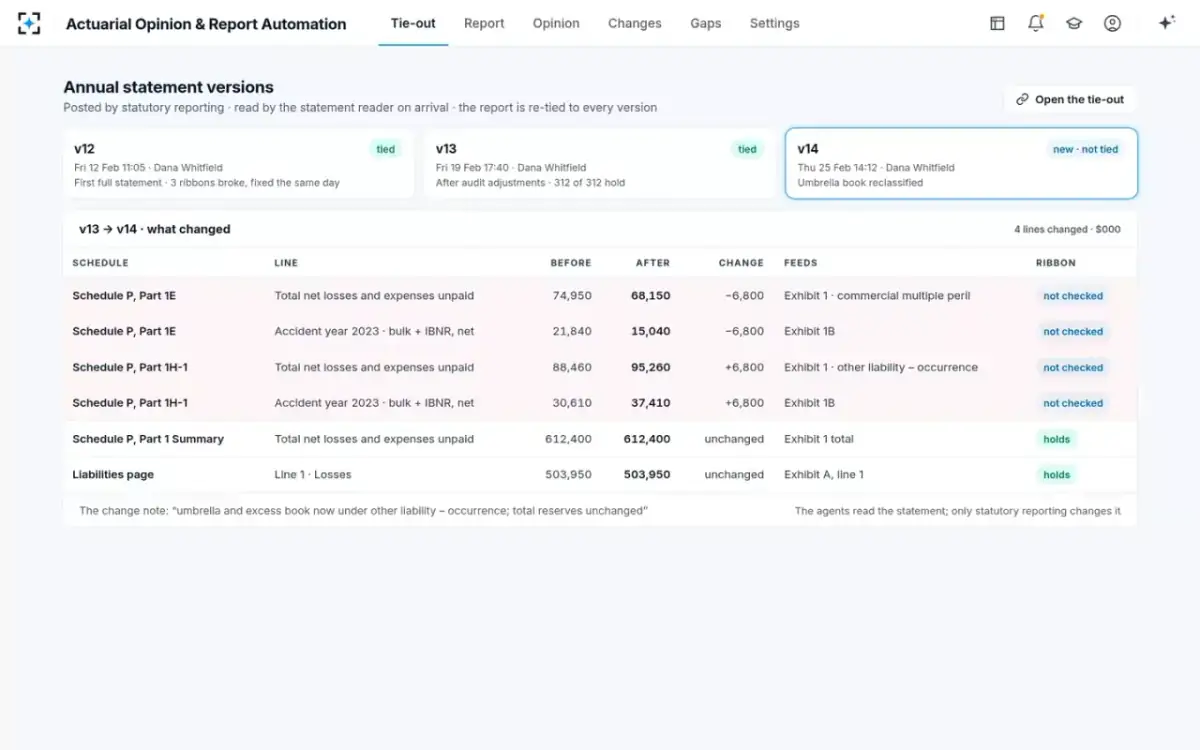1200x750 pixels.
Task: Click the after value 68,150
Action: coord(651,296)
